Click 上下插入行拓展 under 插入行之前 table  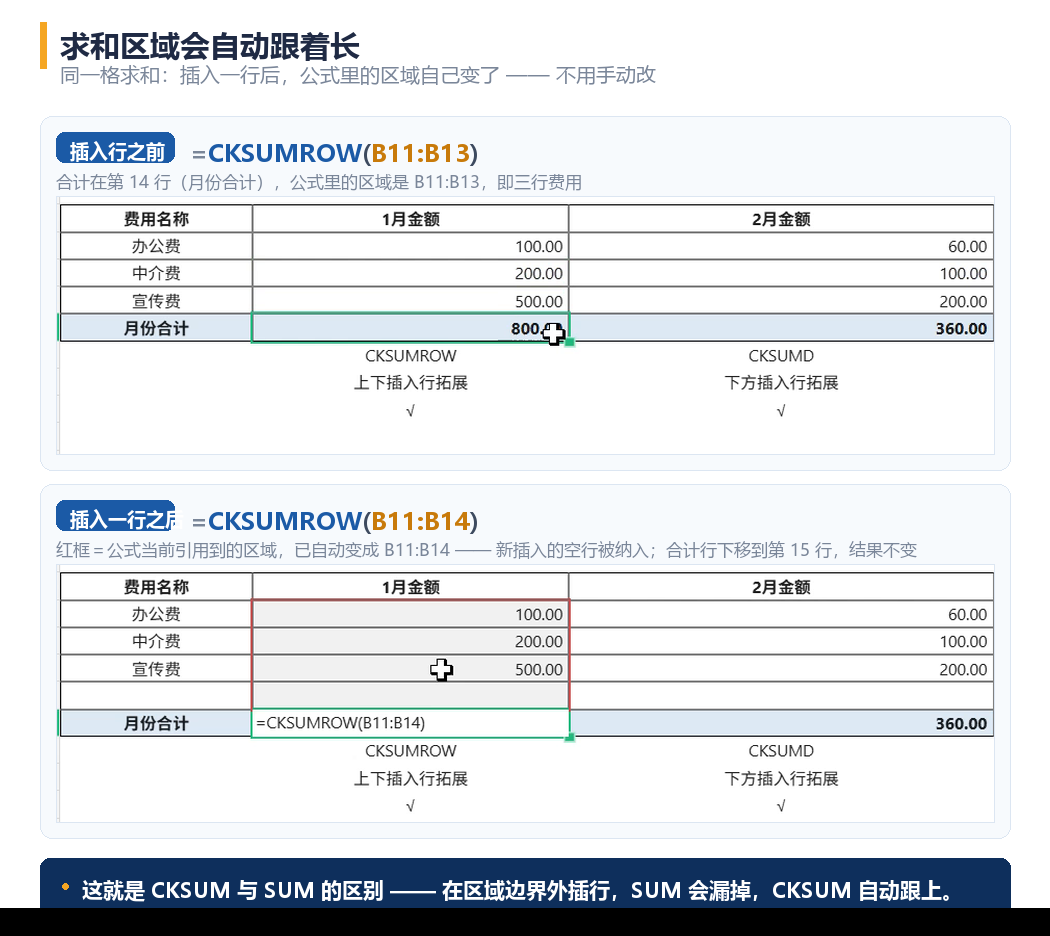point(410,383)
